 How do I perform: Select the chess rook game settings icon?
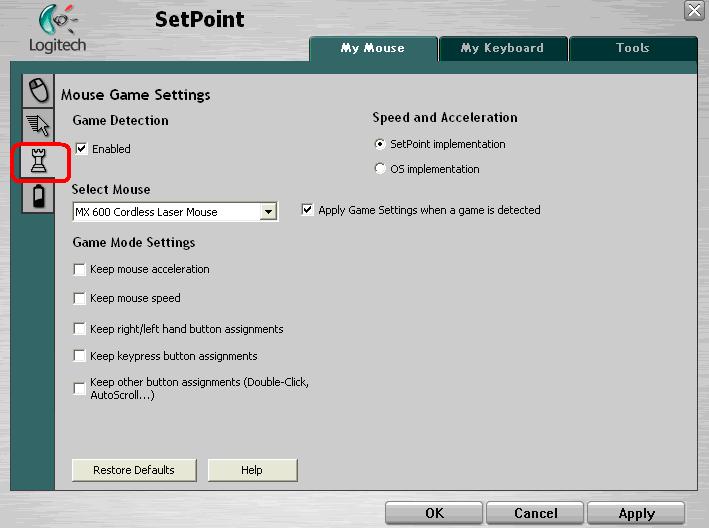[x=38, y=160]
